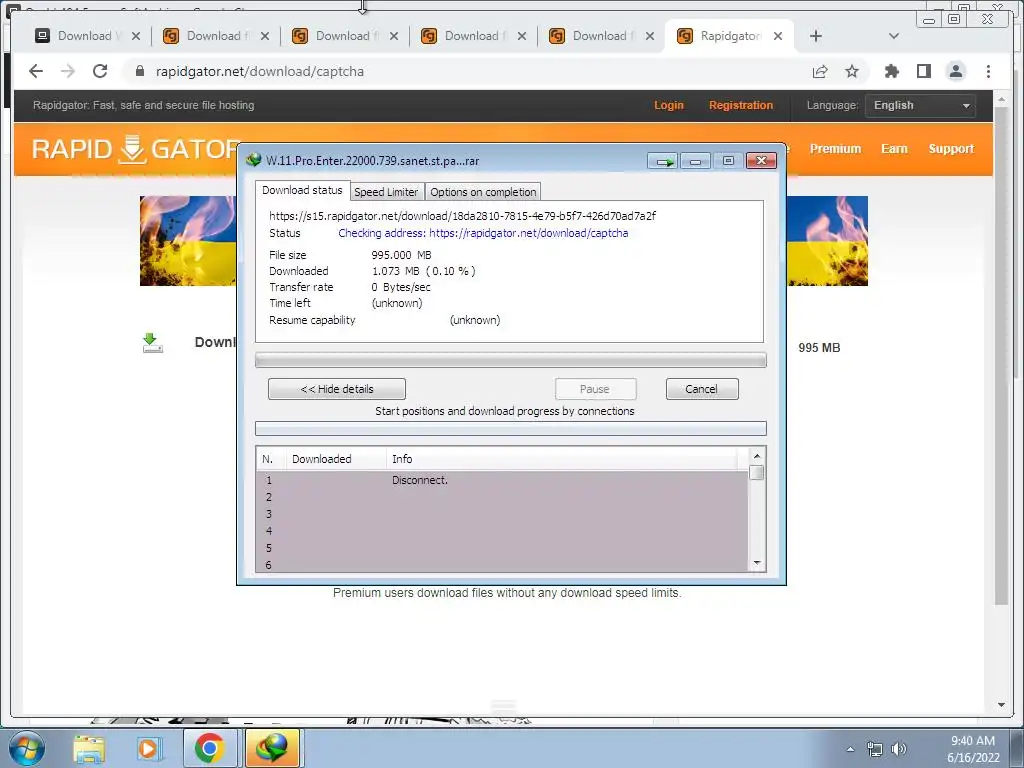
Task: Click the checking address captcha link text
Action: tap(483, 233)
